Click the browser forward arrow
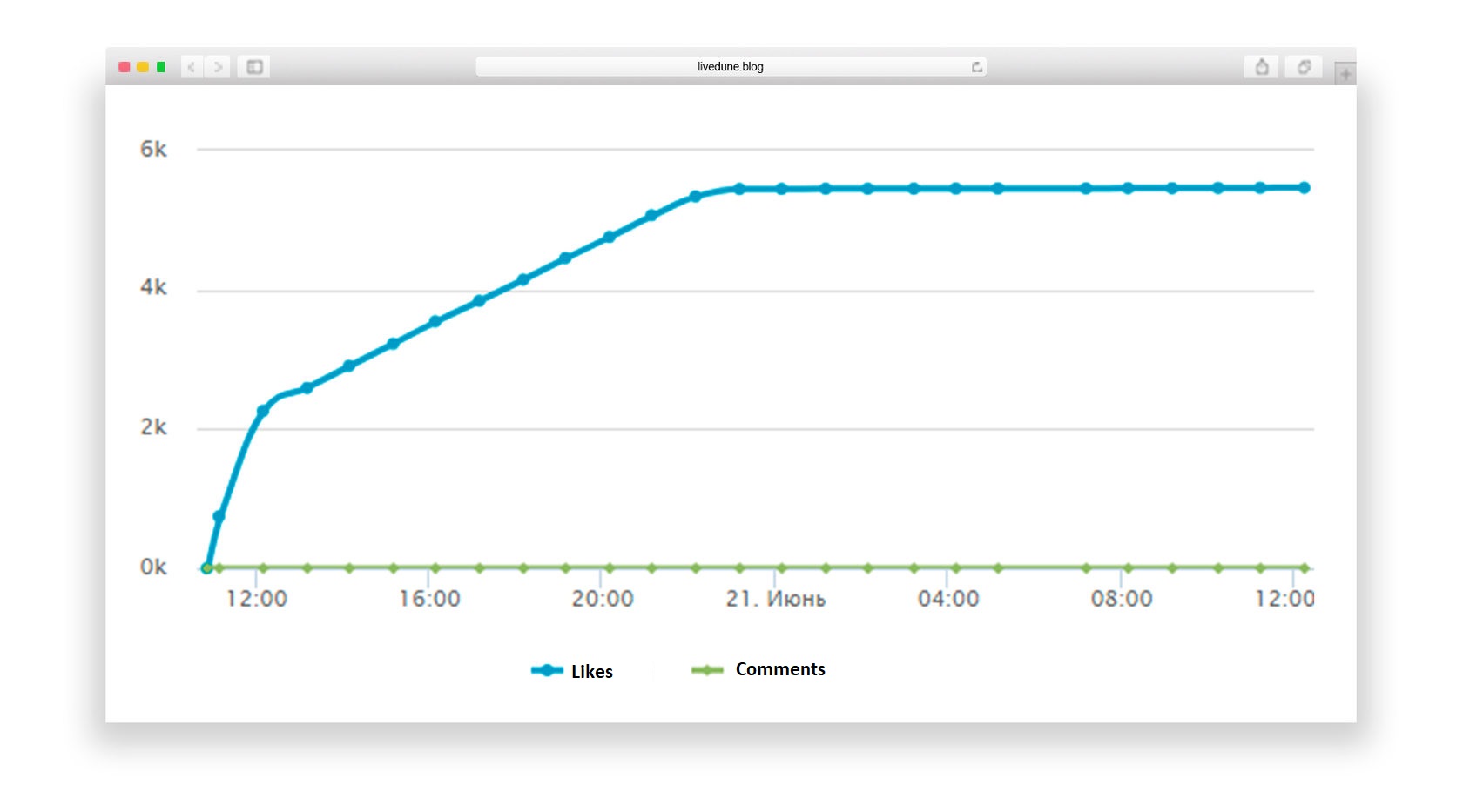The height and width of the screenshot is (812, 1463). [x=219, y=67]
